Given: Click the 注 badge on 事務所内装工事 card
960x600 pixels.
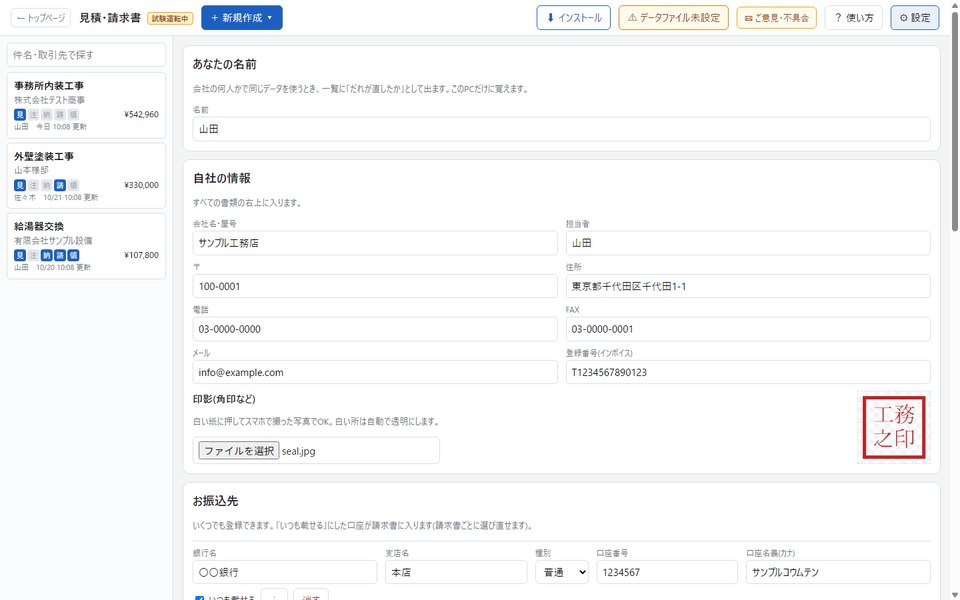Looking at the screenshot, I should pyautogui.click(x=33, y=114).
